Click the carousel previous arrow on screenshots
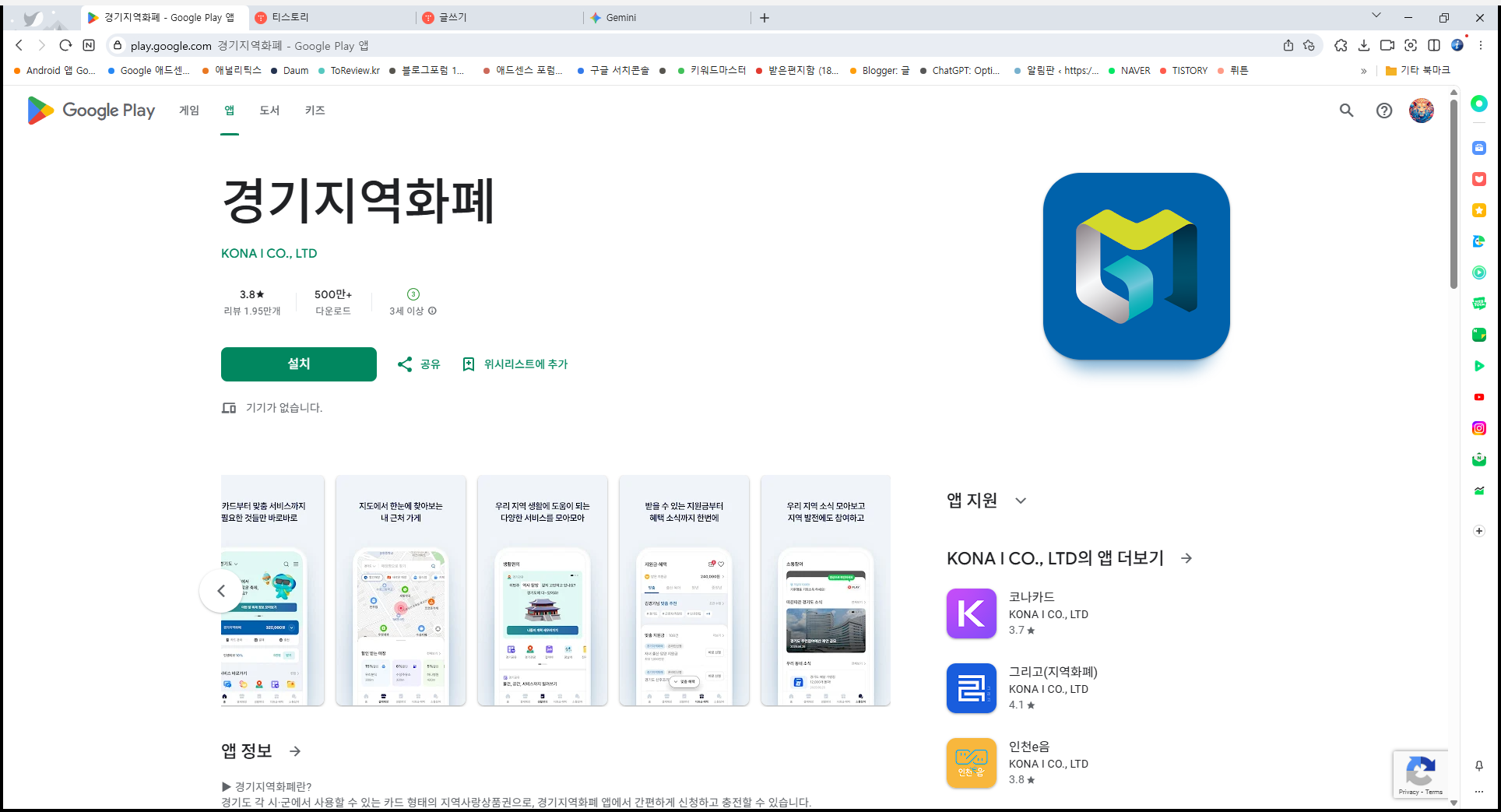1501x812 pixels. tap(221, 590)
